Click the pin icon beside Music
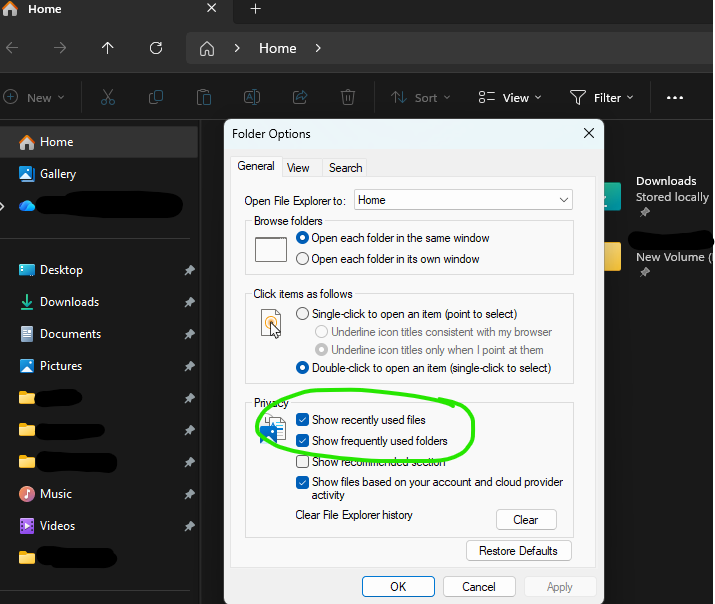This screenshot has height=604, width=715. click(189, 494)
